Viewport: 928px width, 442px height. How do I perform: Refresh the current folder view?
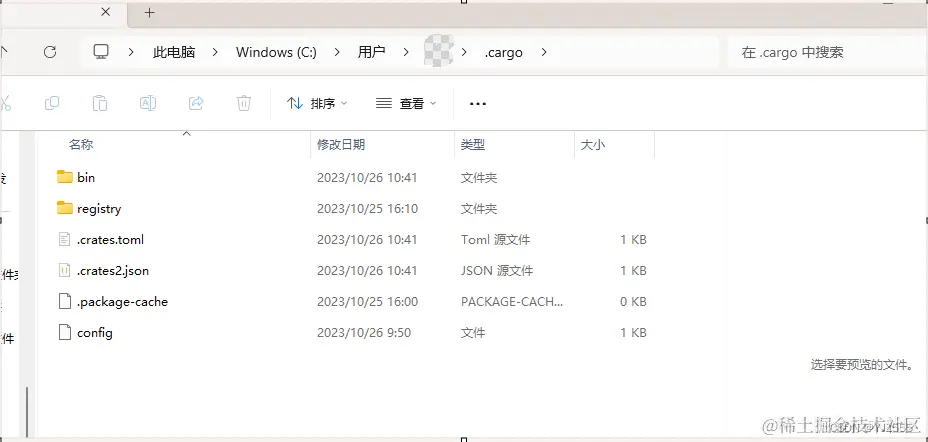pos(50,52)
